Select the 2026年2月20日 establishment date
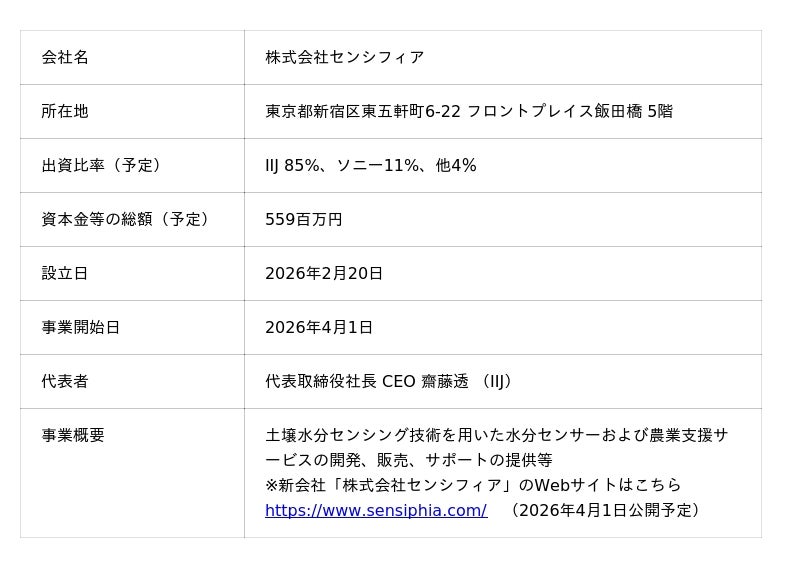Screen dimensions: 800x568 324,273
